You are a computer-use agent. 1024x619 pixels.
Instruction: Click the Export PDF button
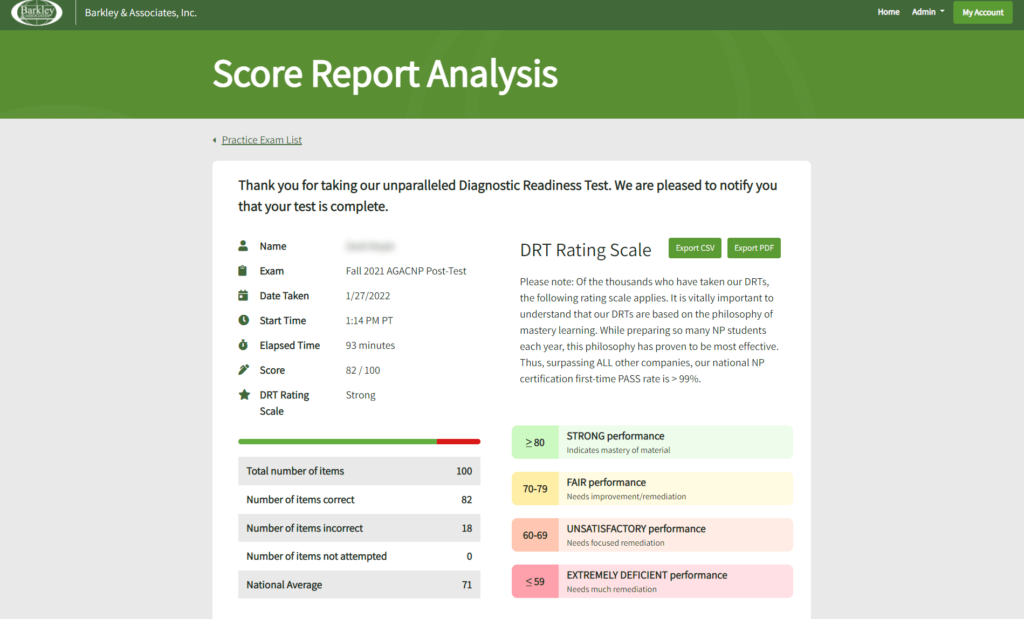point(754,247)
